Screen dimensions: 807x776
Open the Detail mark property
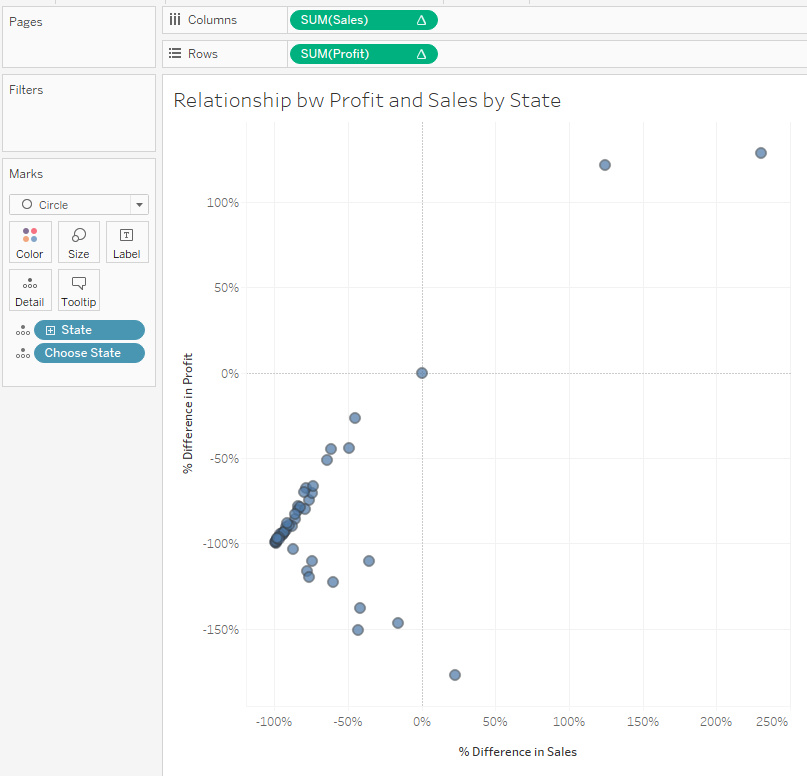(30, 290)
